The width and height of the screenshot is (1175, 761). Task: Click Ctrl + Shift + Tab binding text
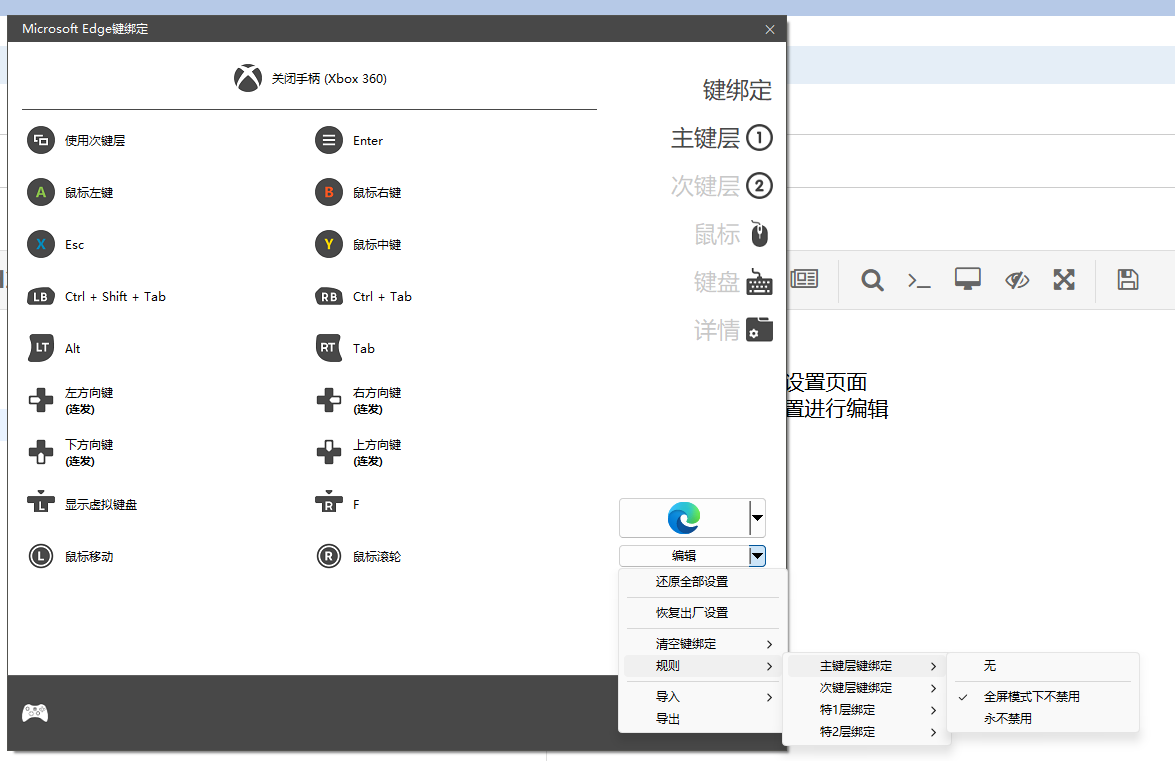115,297
